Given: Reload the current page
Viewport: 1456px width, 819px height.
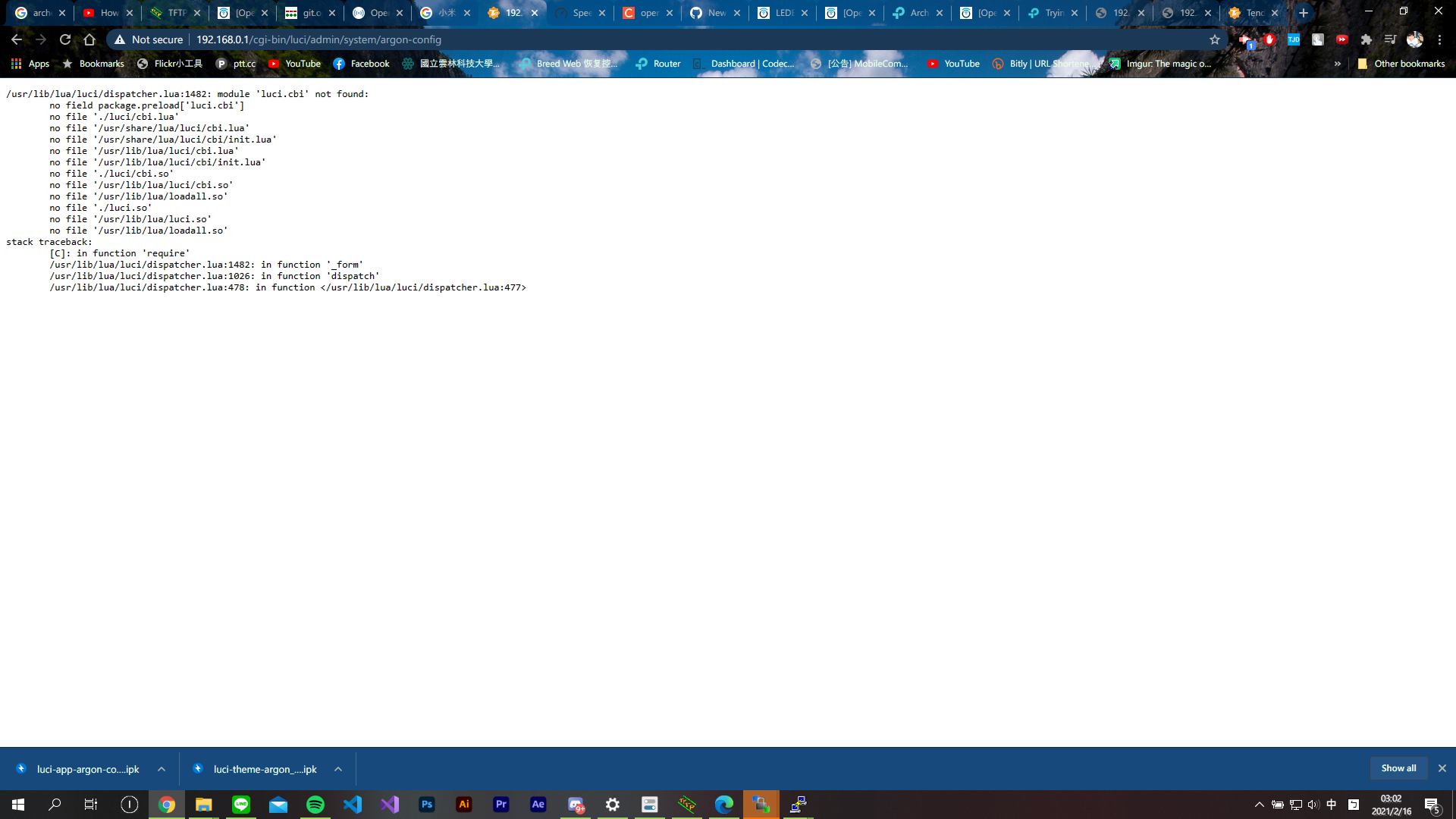Looking at the screenshot, I should pyautogui.click(x=65, y=39).
